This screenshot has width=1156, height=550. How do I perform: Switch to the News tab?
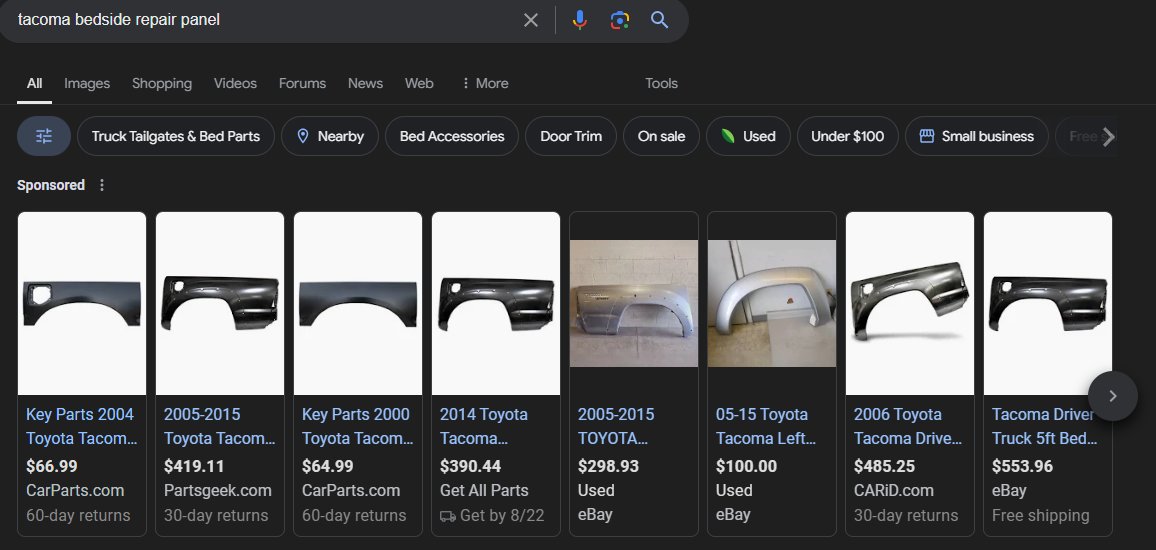tap(366, 83)
